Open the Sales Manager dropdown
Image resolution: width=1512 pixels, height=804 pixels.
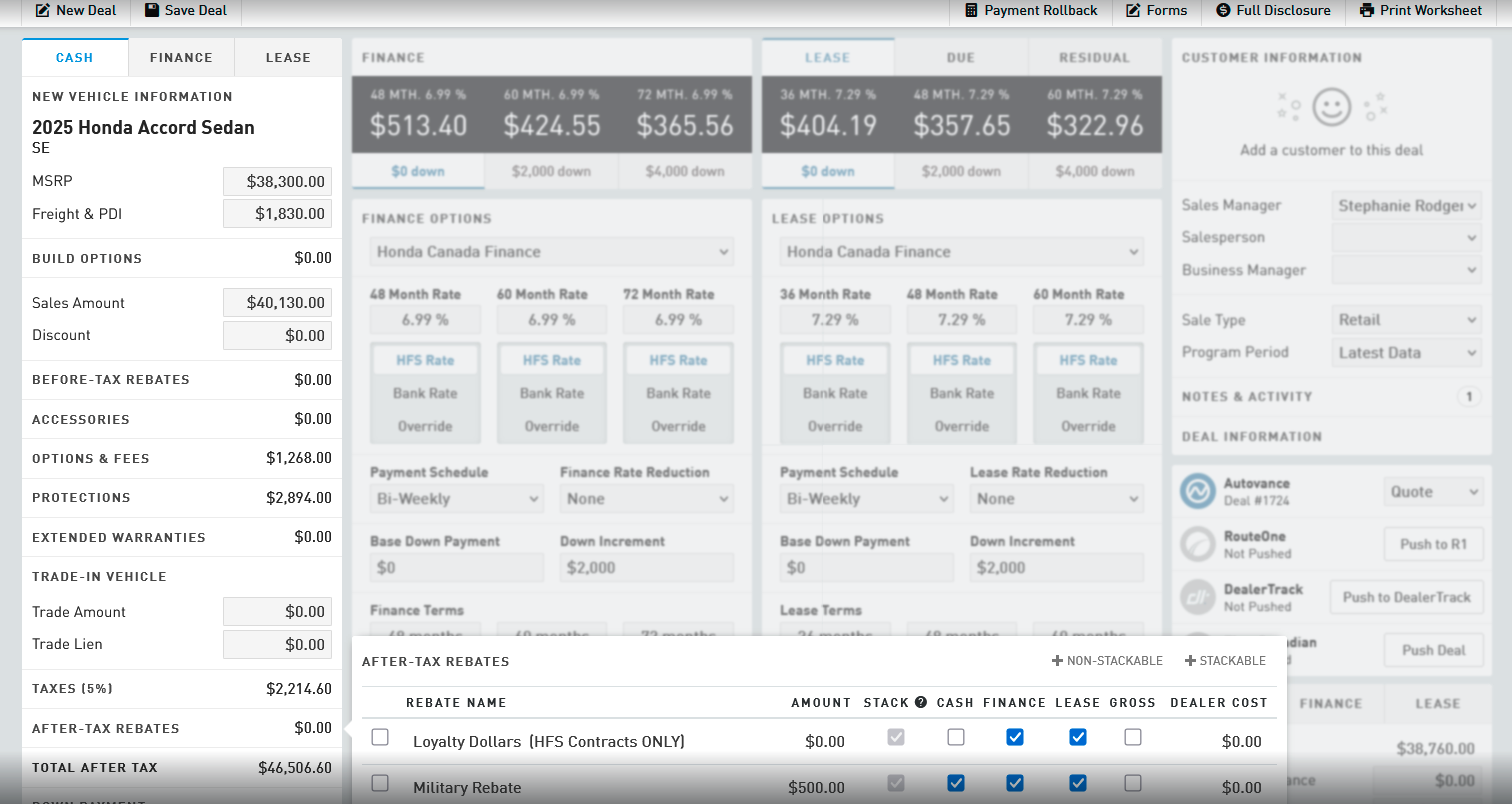(x=1407, y=206)
